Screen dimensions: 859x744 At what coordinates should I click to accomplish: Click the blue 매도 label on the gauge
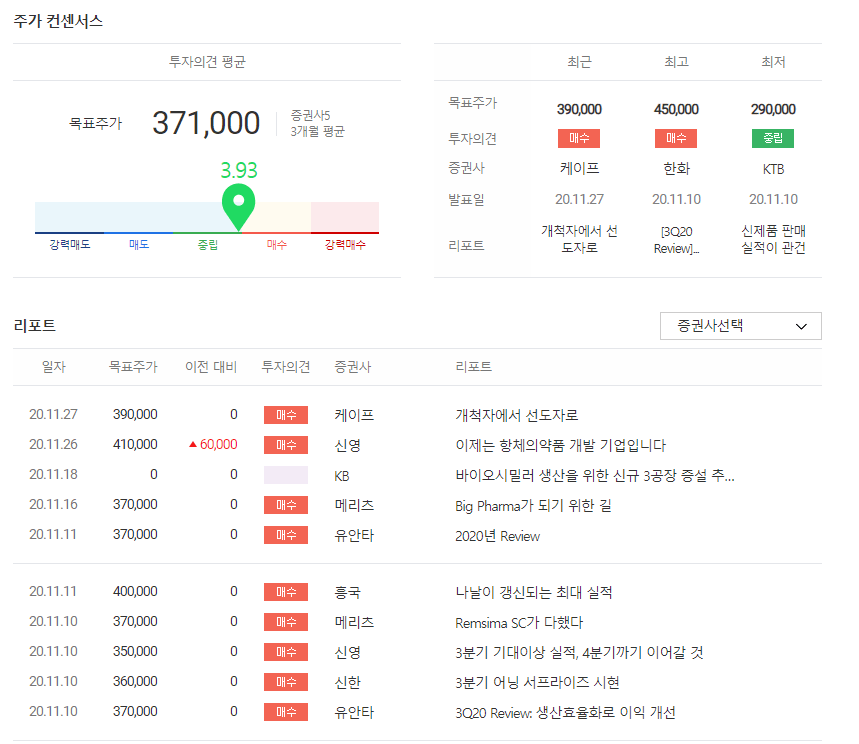(x=139, y=244)
